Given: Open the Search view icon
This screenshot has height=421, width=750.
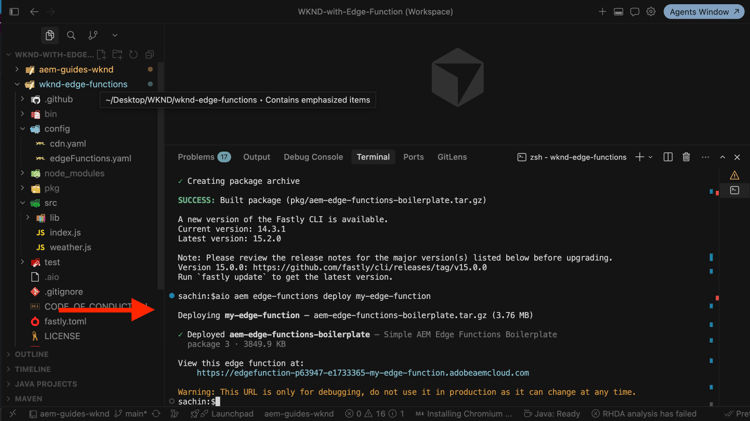Looking at the screenshot, I should (x=71, y=35).
